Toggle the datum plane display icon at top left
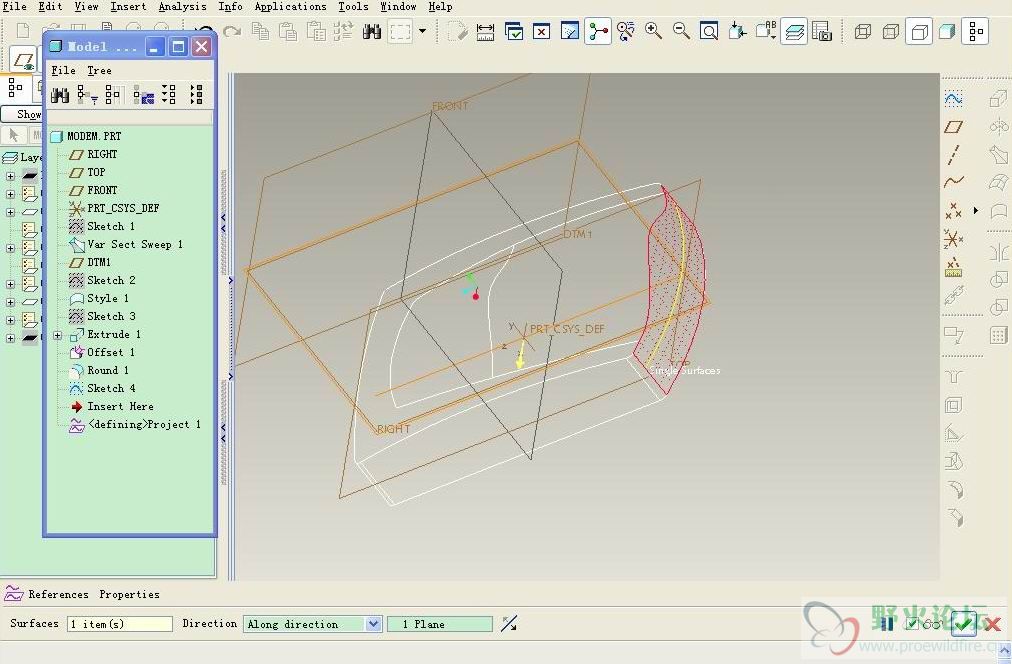This screenshot has height=664, width=1012. (x=24, y=60)
